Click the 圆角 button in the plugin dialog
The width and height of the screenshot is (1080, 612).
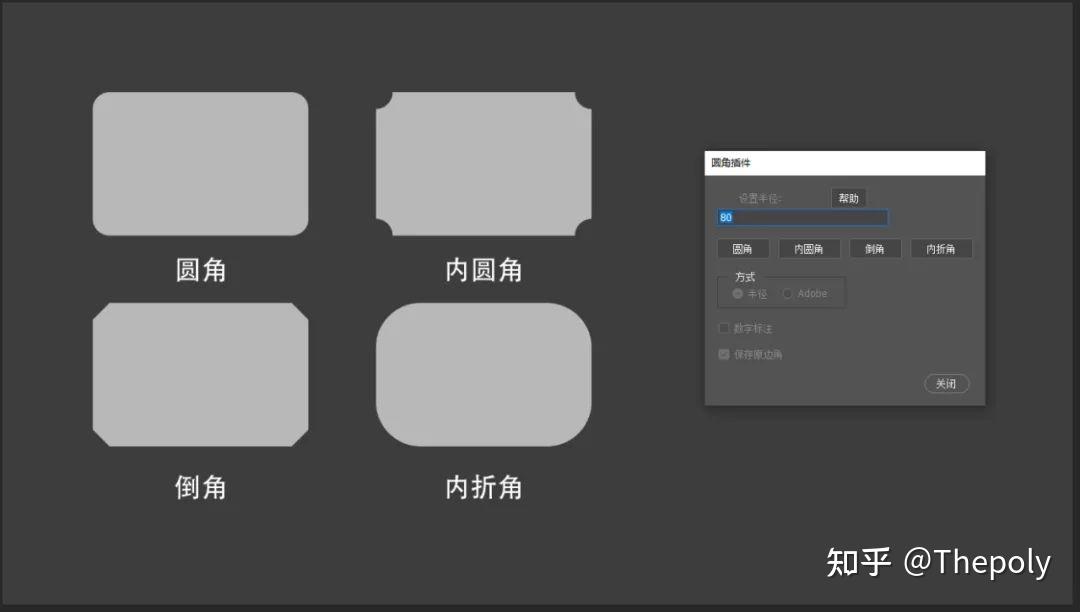click(742, 248)
